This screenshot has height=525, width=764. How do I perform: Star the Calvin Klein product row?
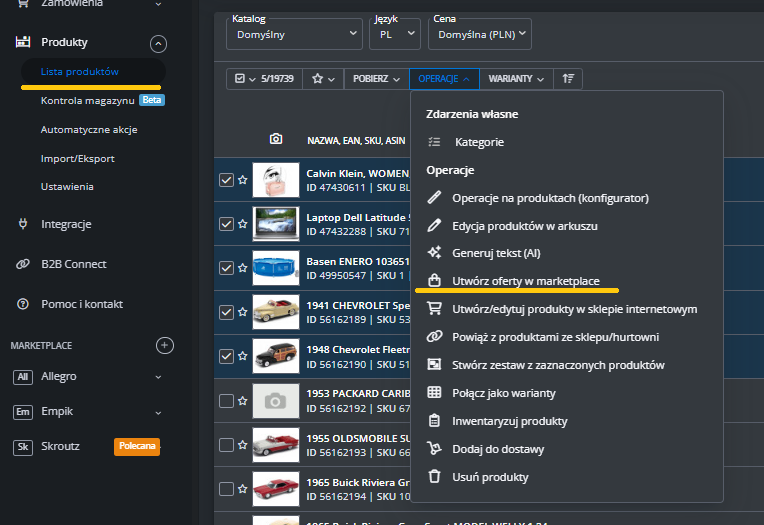242,180
